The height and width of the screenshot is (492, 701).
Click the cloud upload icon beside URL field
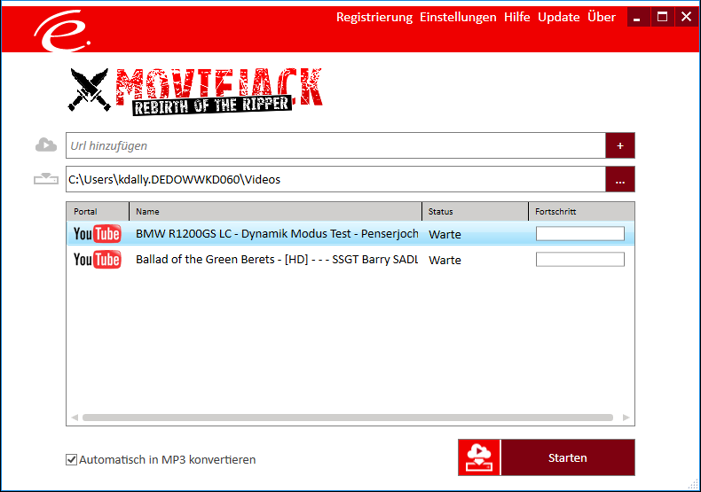[x=46, y=145]
